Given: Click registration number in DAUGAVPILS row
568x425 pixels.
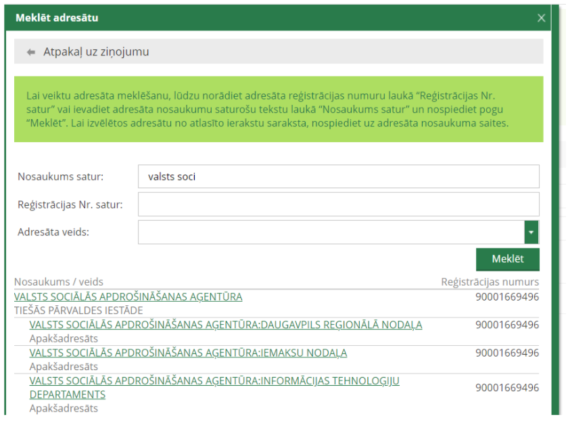Looking at the screenshot, I should coord(507,325).
